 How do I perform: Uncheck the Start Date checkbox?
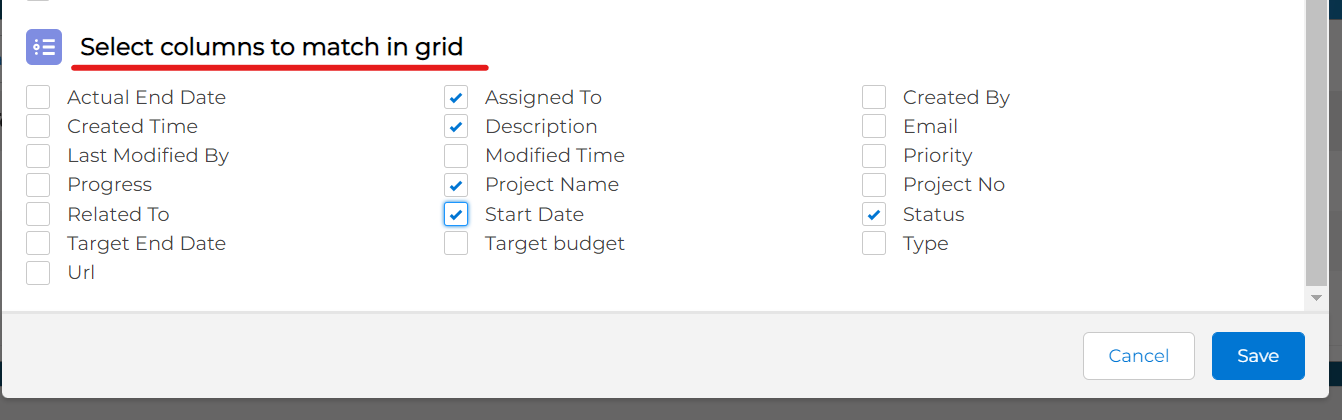456,214
